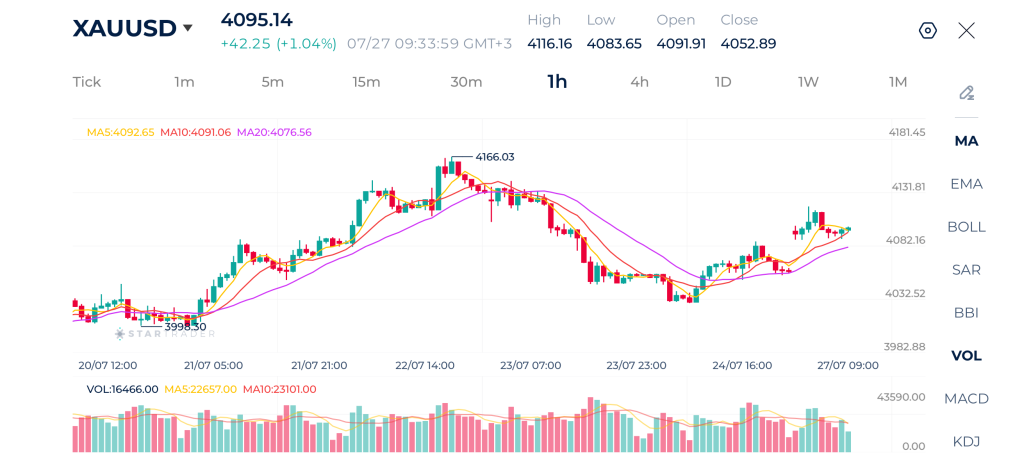Viewport: 1024px width, 471px height.
Task: Toggle the VOL sub-indicator
Action: point(967,356)
